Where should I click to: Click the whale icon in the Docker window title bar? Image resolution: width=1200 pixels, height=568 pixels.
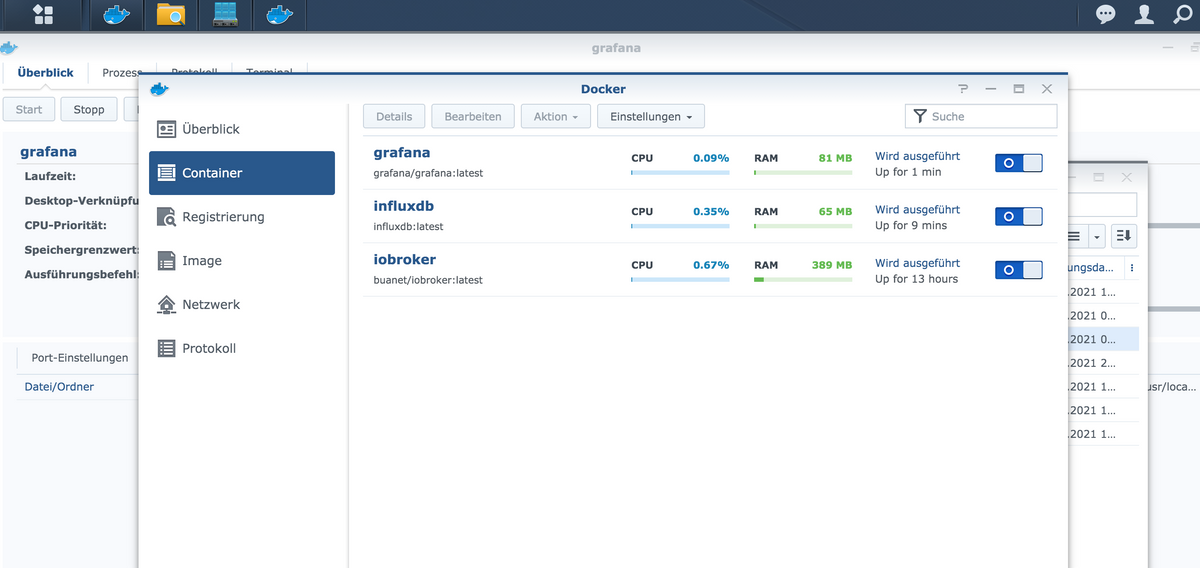point(158,89)
